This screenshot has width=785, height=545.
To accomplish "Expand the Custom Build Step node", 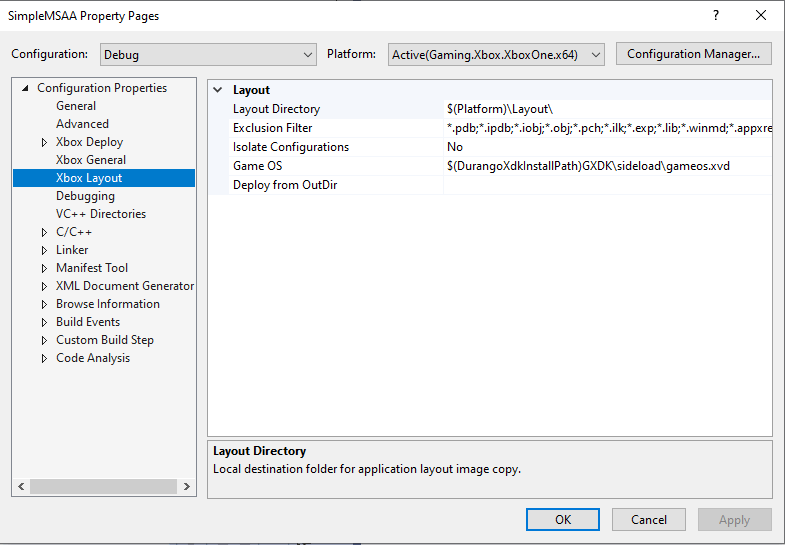I will tap(45, 340).
